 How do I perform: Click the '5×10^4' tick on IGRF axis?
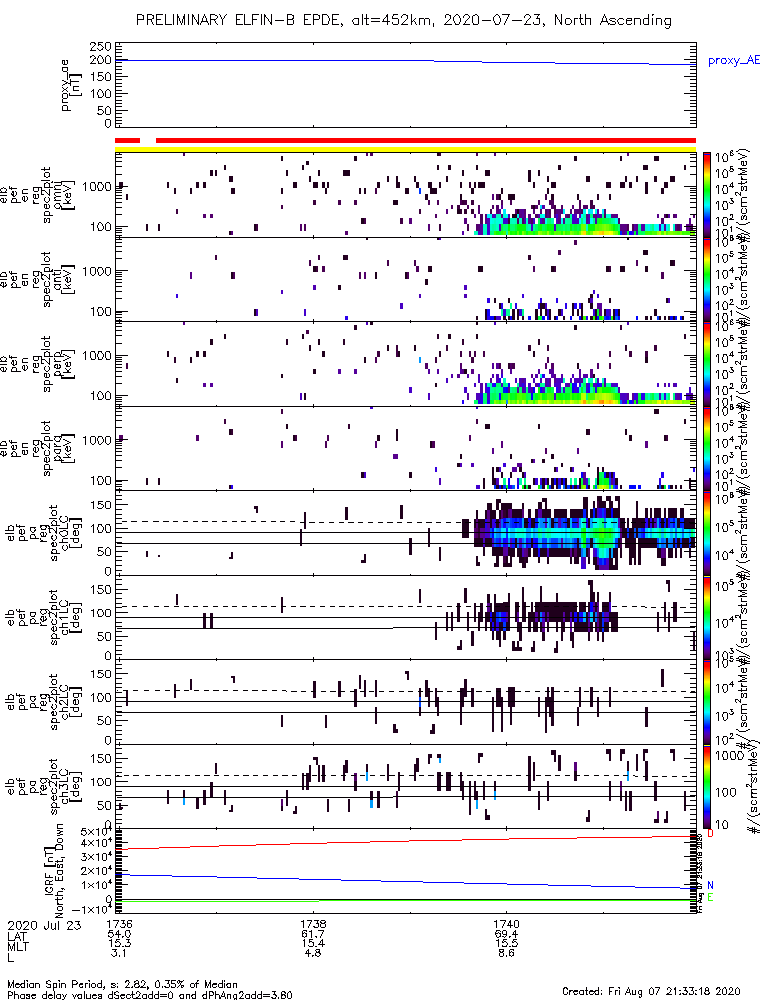(x=96, y=832)
